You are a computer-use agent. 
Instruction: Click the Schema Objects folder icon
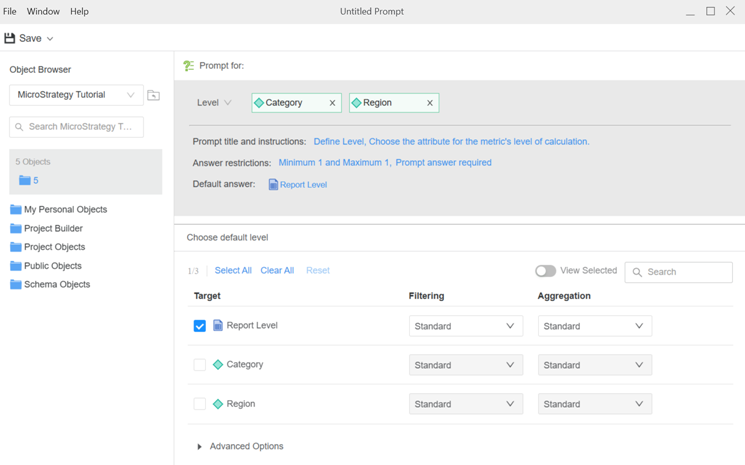point(16,285)
